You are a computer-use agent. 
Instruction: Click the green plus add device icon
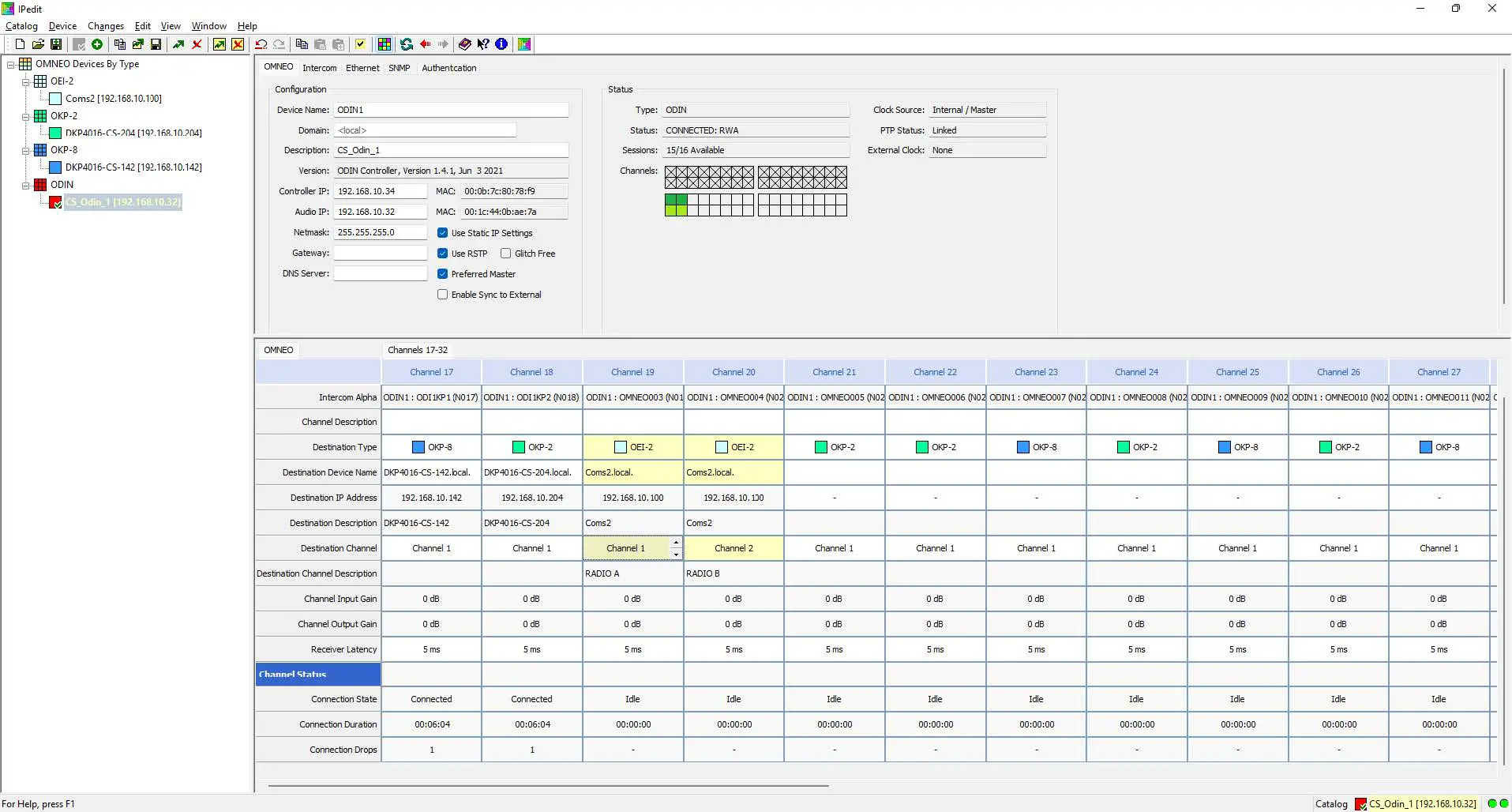click(97, 44)
